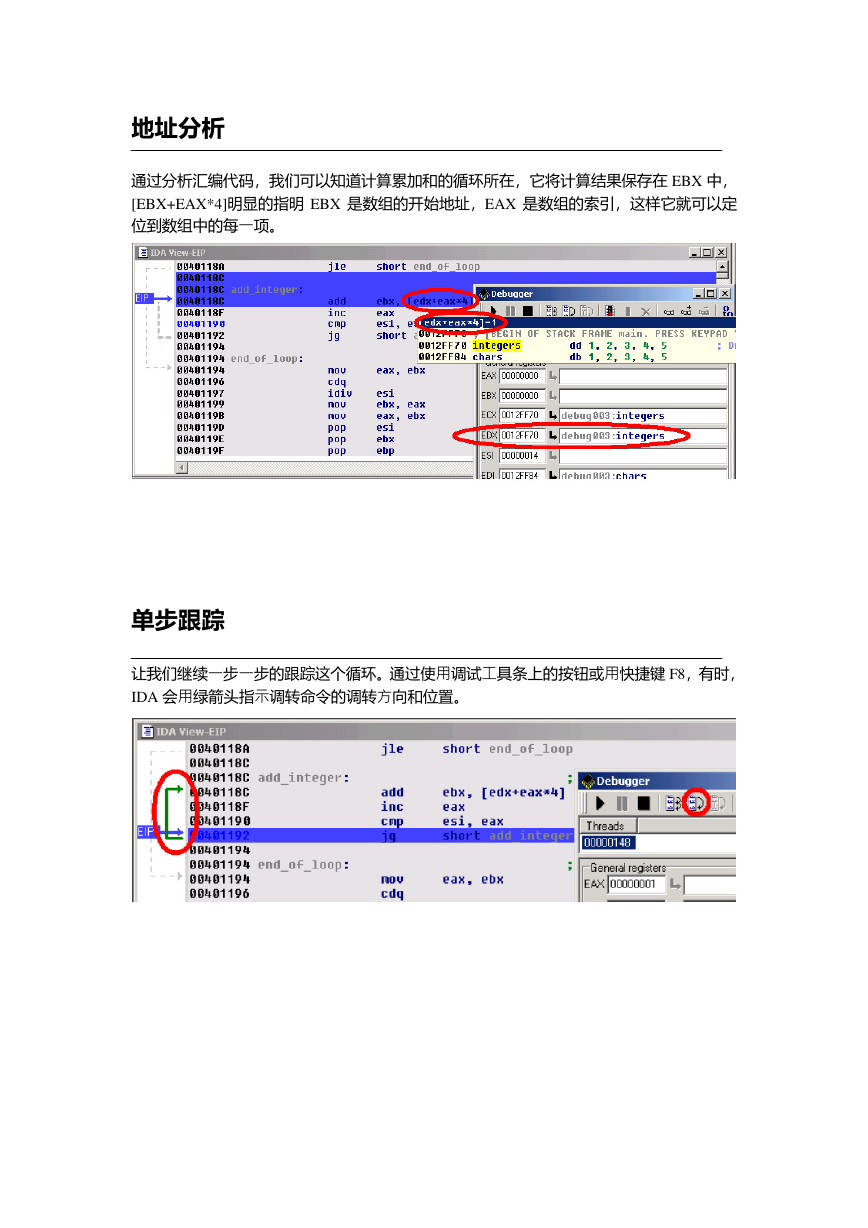Click scroll-up arrow of 地址分析 IDA View

(724, 267)
